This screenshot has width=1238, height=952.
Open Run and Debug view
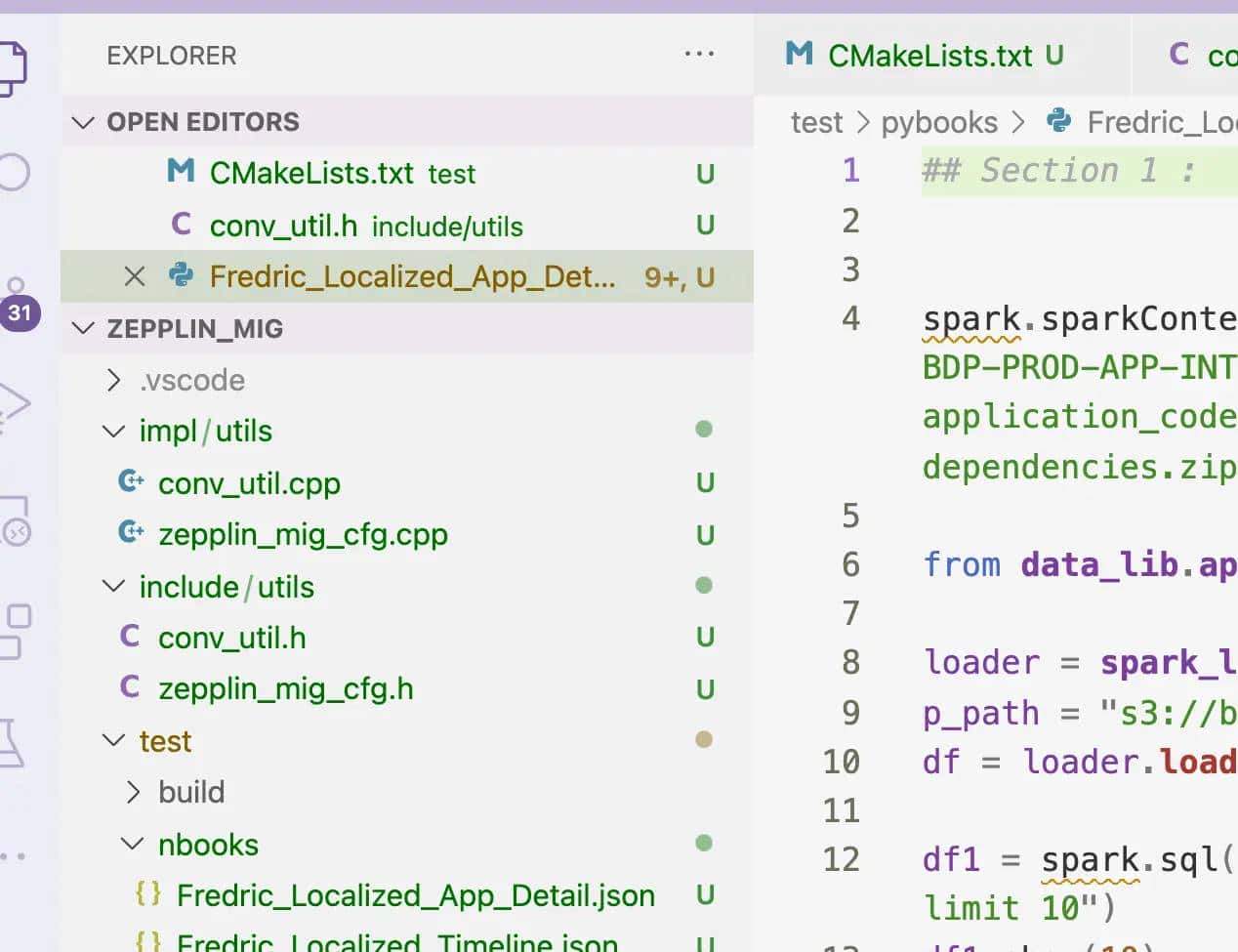[14, 404]
